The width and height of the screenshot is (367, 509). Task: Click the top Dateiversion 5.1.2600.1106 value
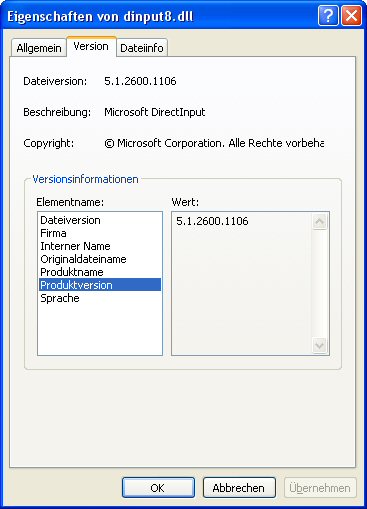(x=140, y=81)
